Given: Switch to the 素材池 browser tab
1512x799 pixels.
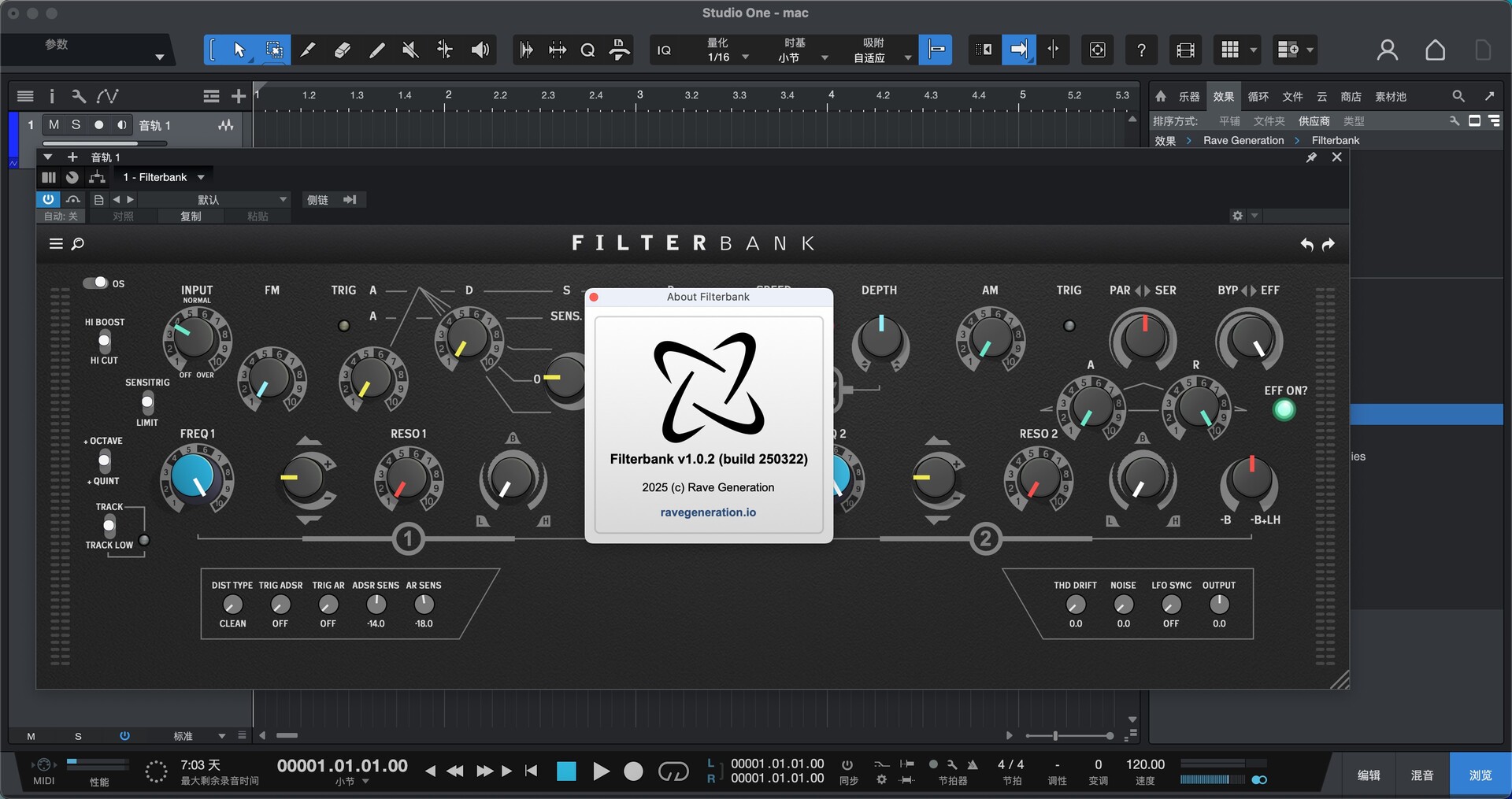Looking at the screenshot, I should (x=1391, y=97).
